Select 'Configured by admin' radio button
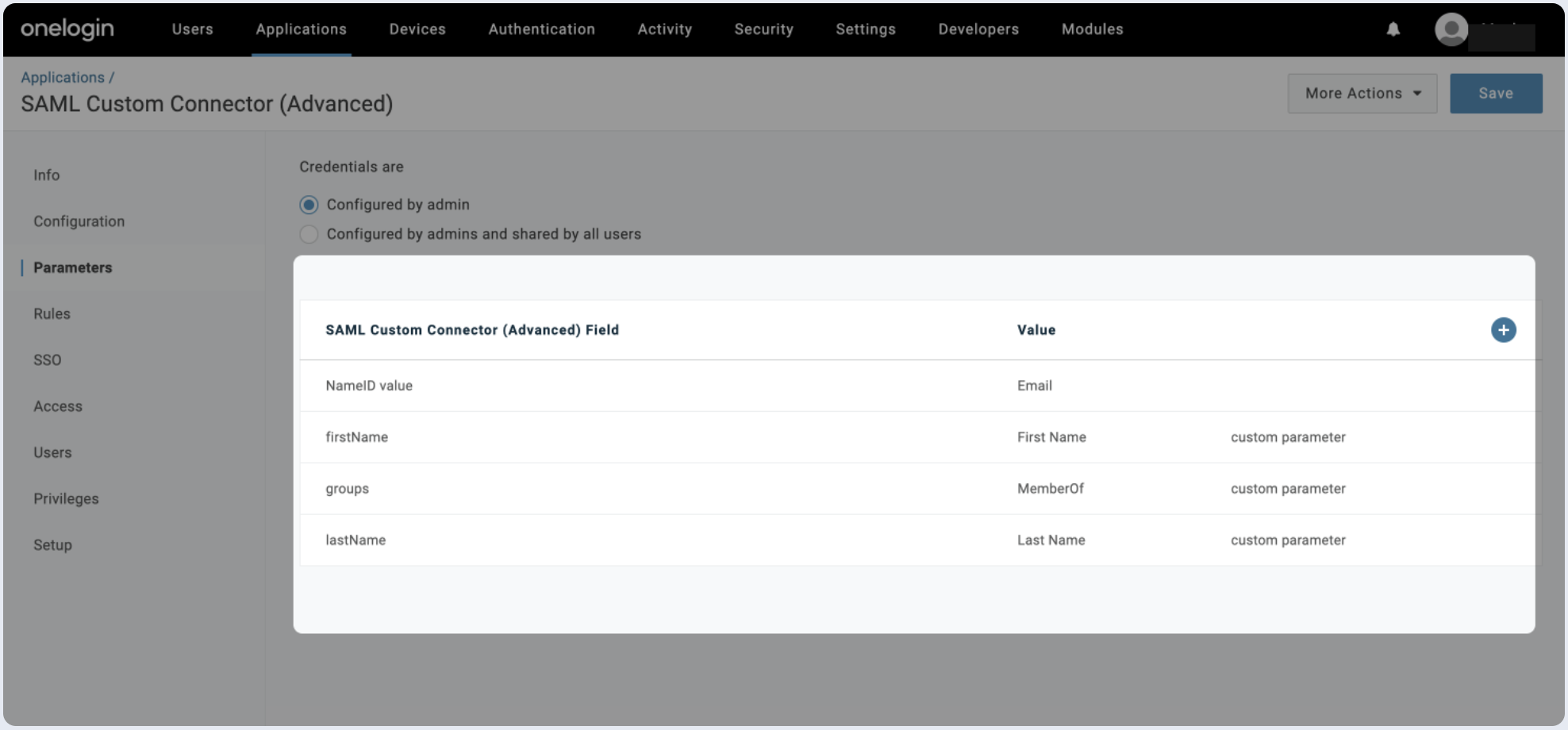Viewport: 1568px width, 730px height. (x=309, y=205)
